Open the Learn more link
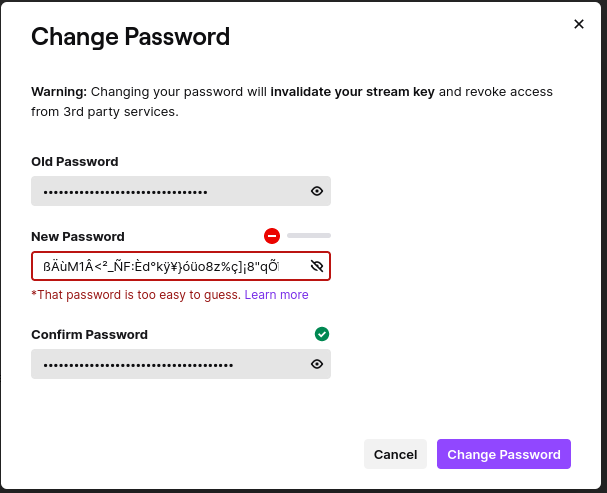Viewport: 607px width, 493px height. pos(276,295)
